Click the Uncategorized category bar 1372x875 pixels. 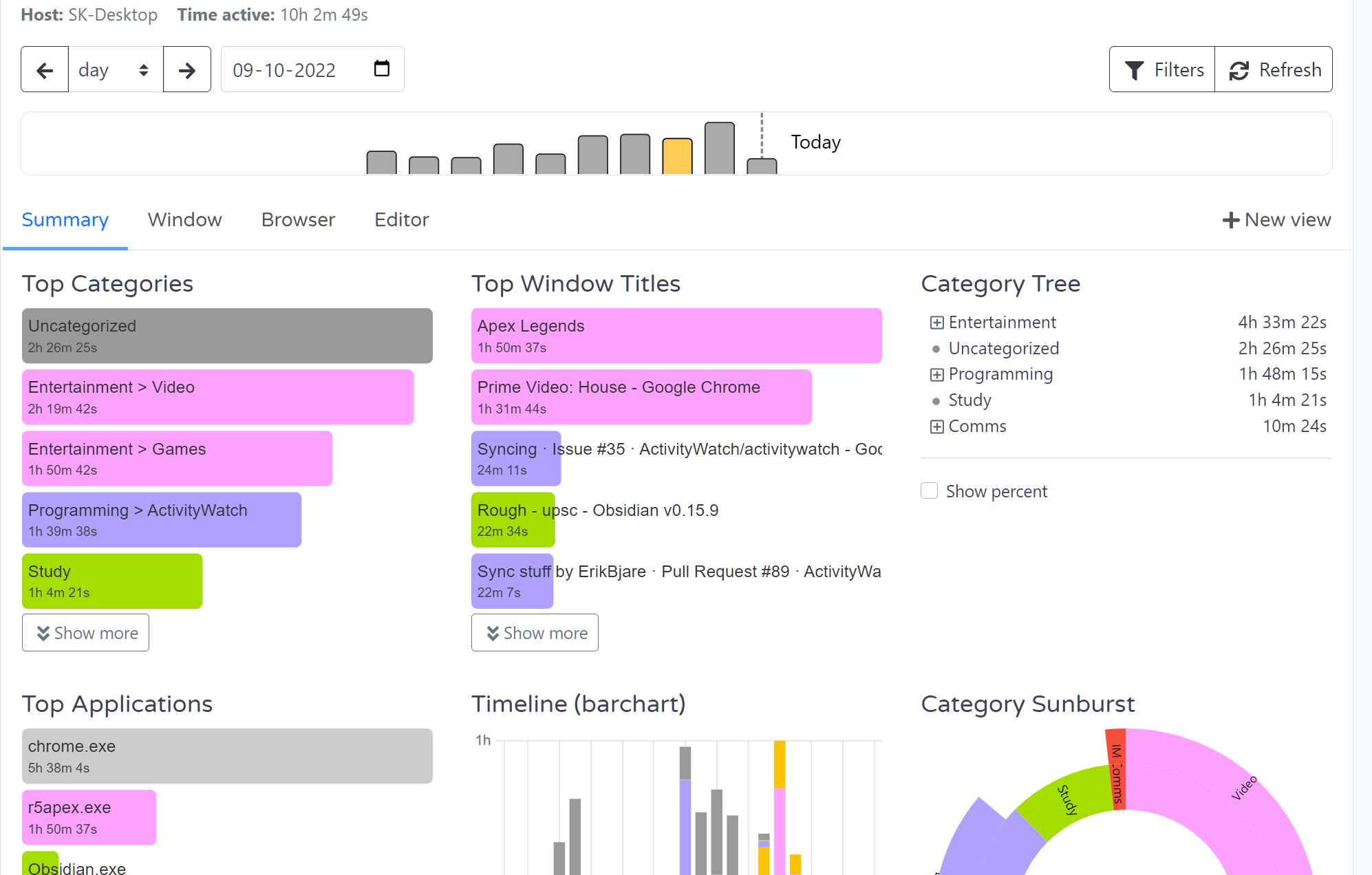[x=227, y=336]
